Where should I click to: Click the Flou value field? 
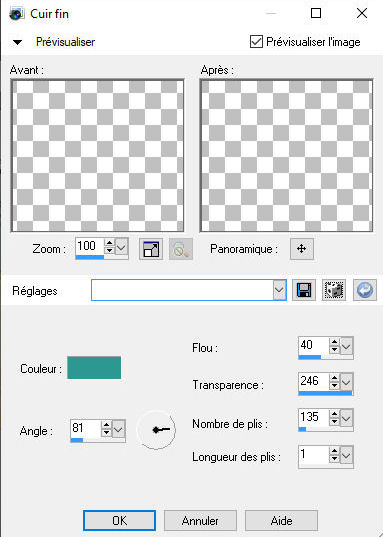(x=313, y=345)
